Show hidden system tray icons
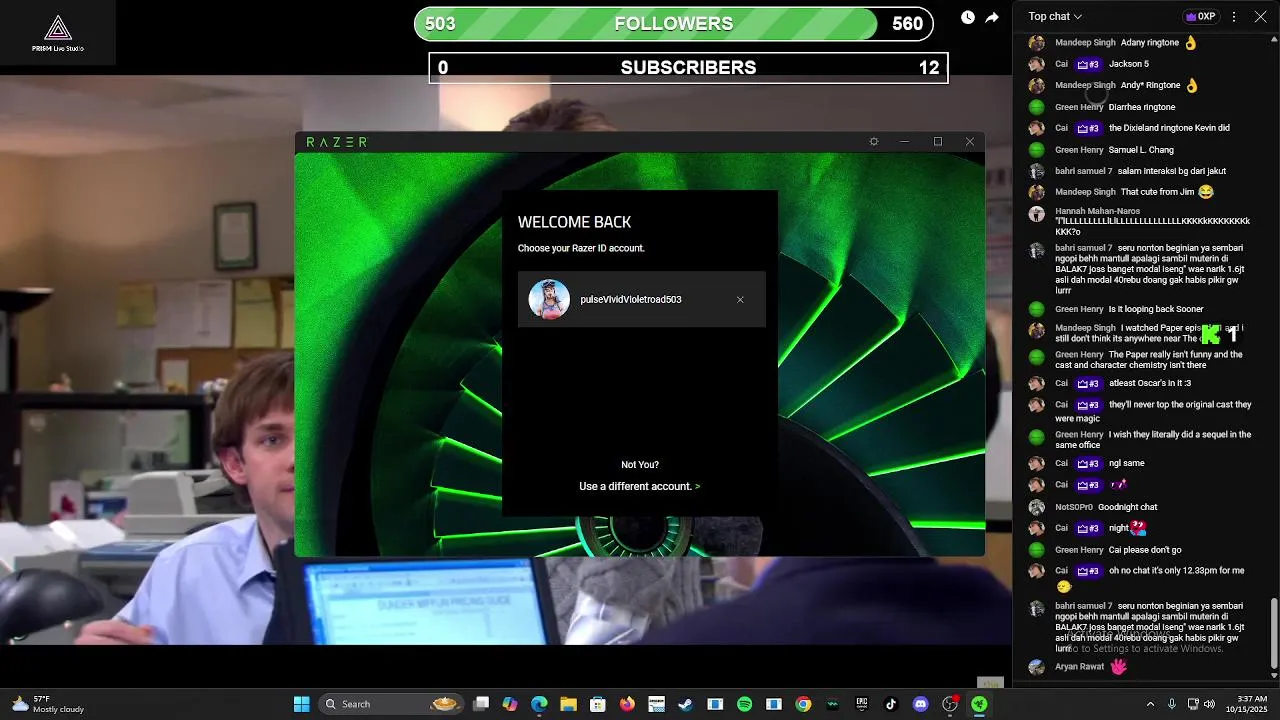This screenshot has width=1280, height=720. click(x=1150, y=704)
